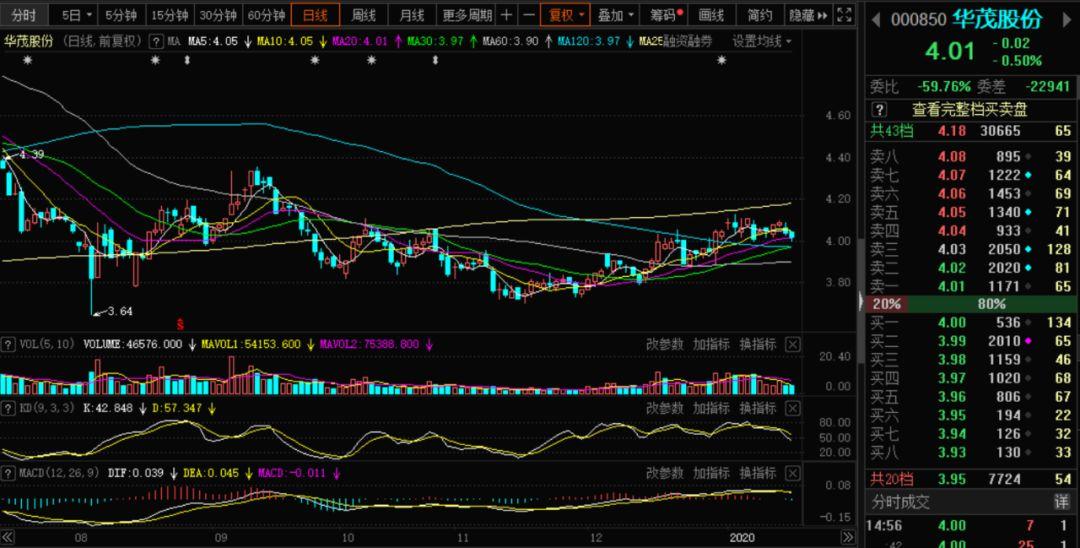Image resolution: width=1080 pixels, height=548 pixels.
Task: Select the 买八 price 3.93
Action: pos(952,452)
